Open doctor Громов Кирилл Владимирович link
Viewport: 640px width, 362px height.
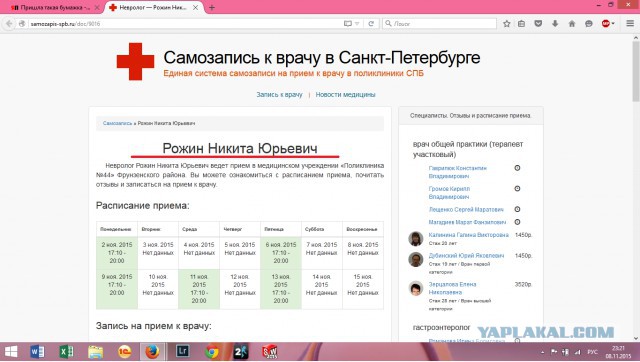(449, 193)
